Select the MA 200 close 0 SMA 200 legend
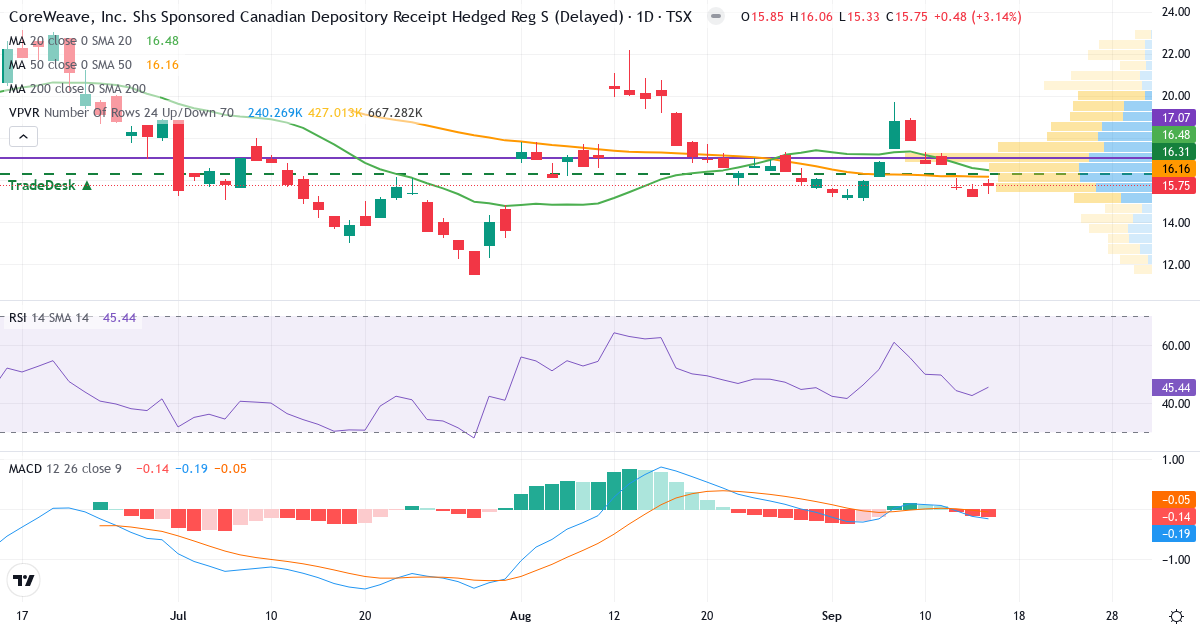The width and height of the screenshot is (1200, 630). click(x=77, y=88)
